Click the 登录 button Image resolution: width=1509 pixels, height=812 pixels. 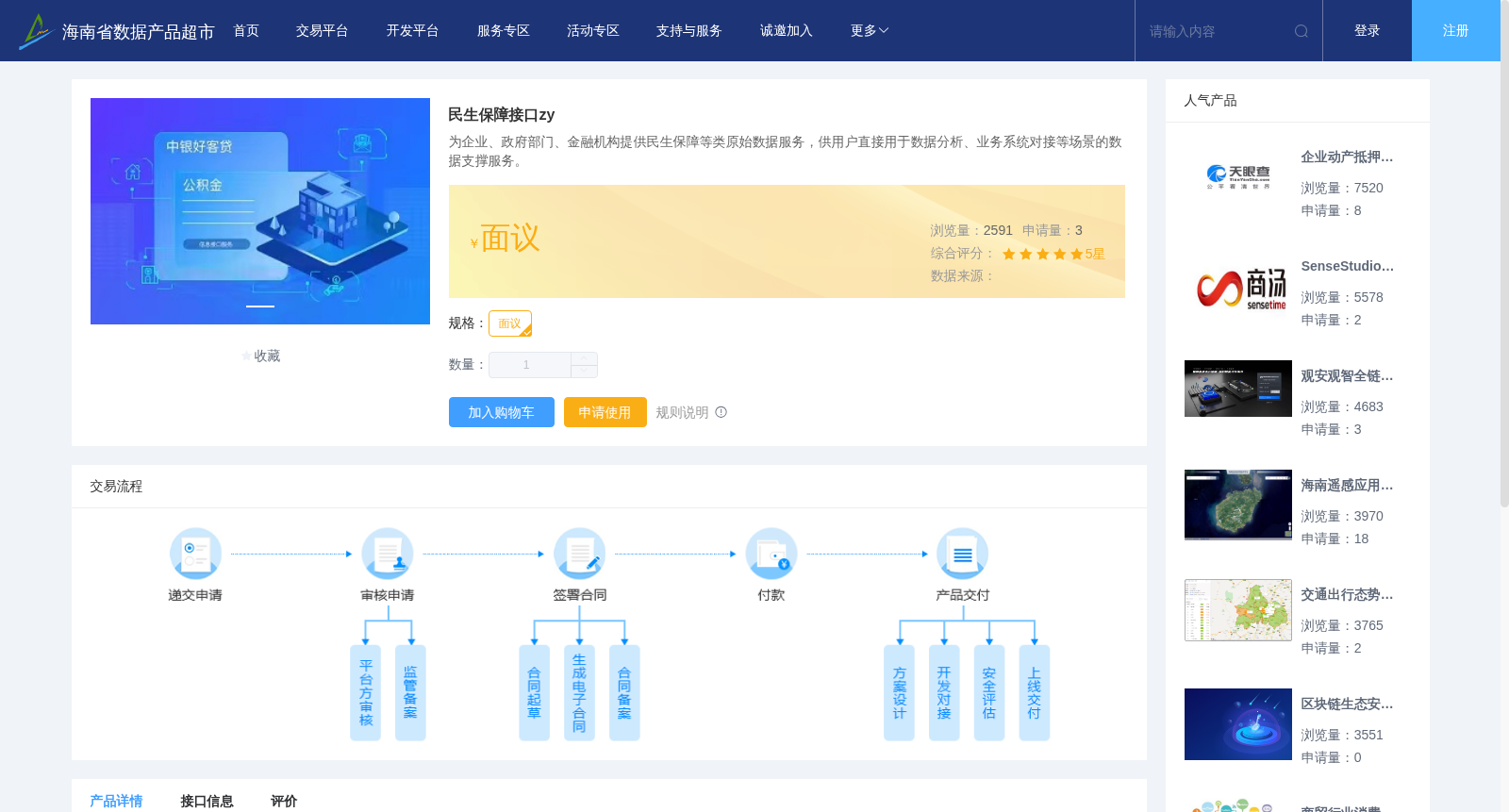tap(1368, 31)
